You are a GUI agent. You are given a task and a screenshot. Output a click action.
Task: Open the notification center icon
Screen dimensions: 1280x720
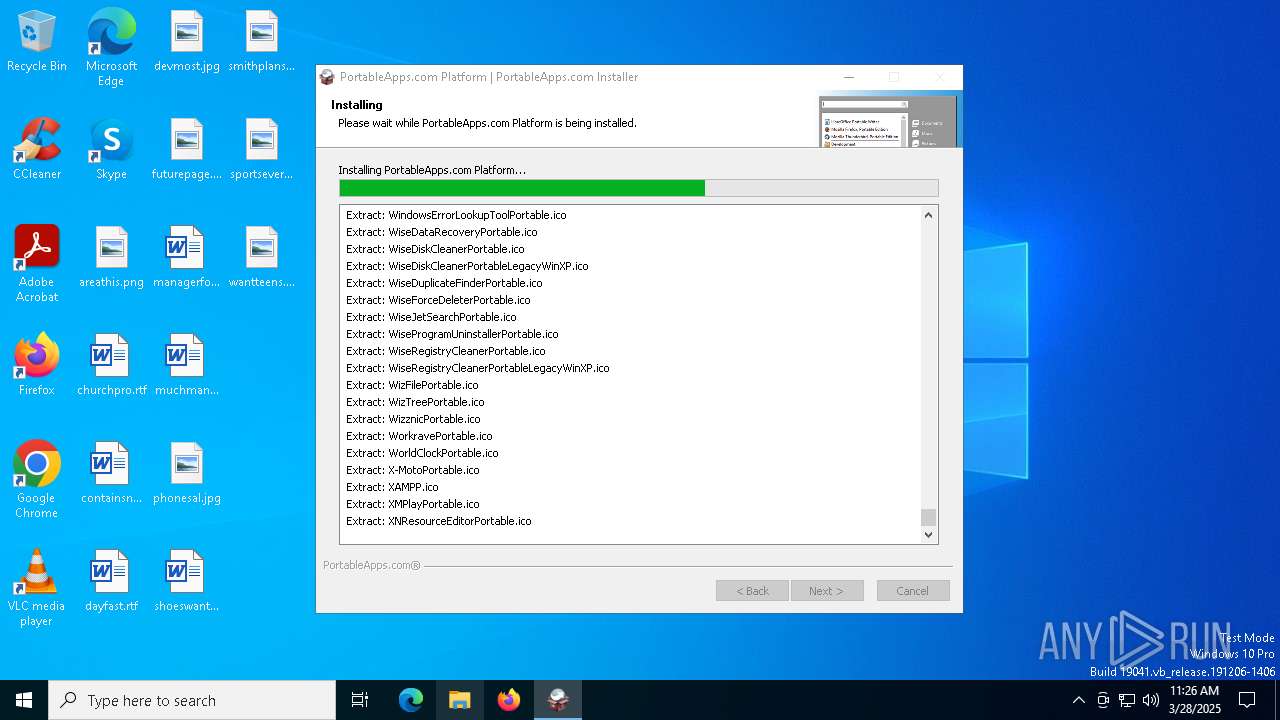[x=1247, y=700]
